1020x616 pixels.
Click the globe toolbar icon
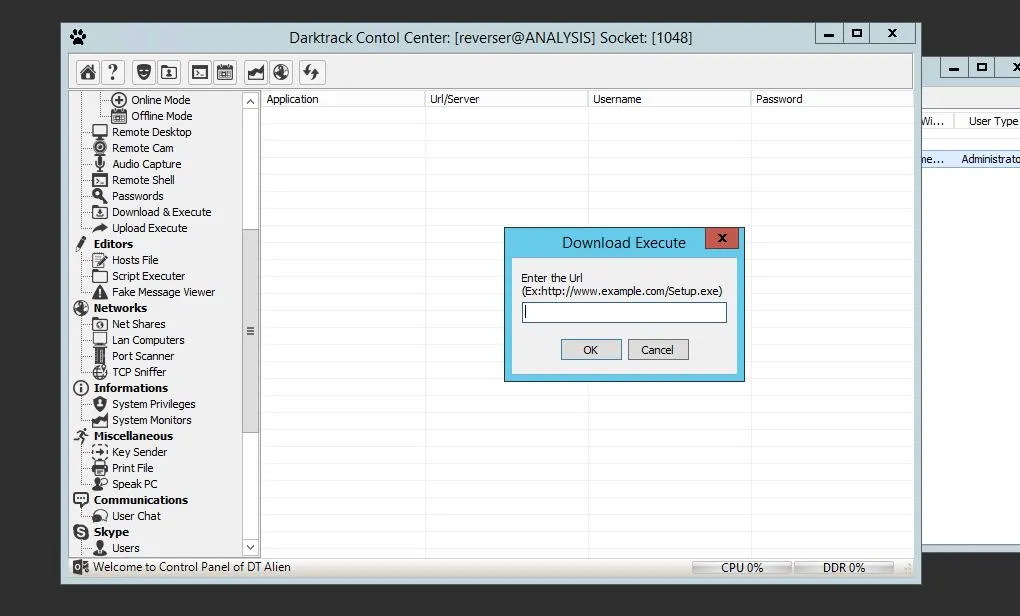tap(281, 72)
